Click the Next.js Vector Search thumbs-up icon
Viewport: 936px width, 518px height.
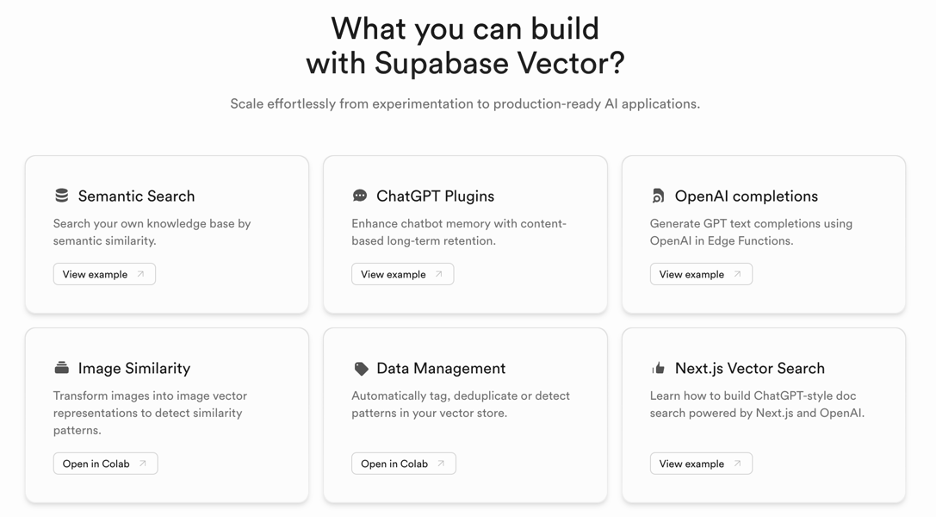658,369
